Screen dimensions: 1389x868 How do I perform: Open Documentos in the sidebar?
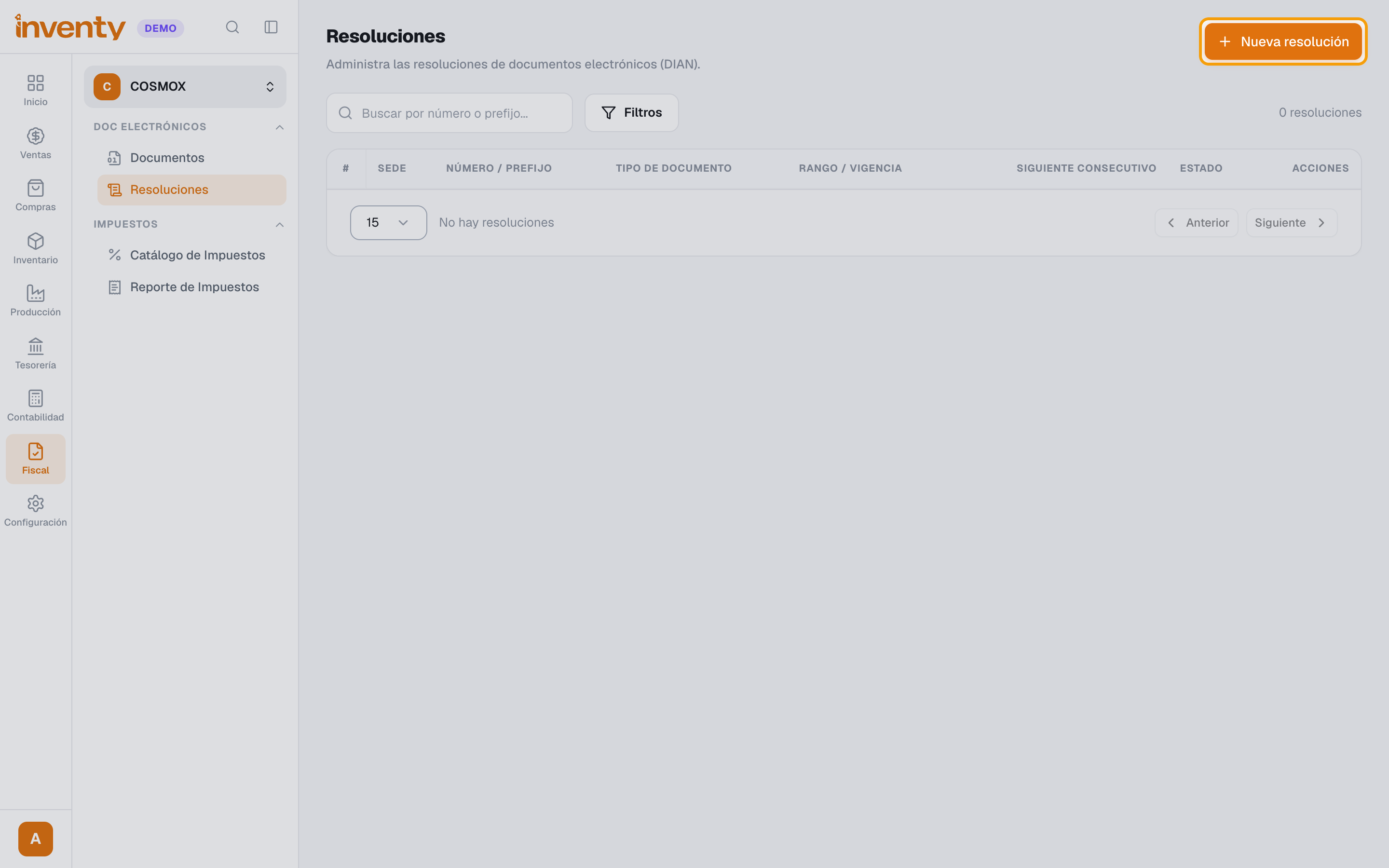[x=191, y=158]
